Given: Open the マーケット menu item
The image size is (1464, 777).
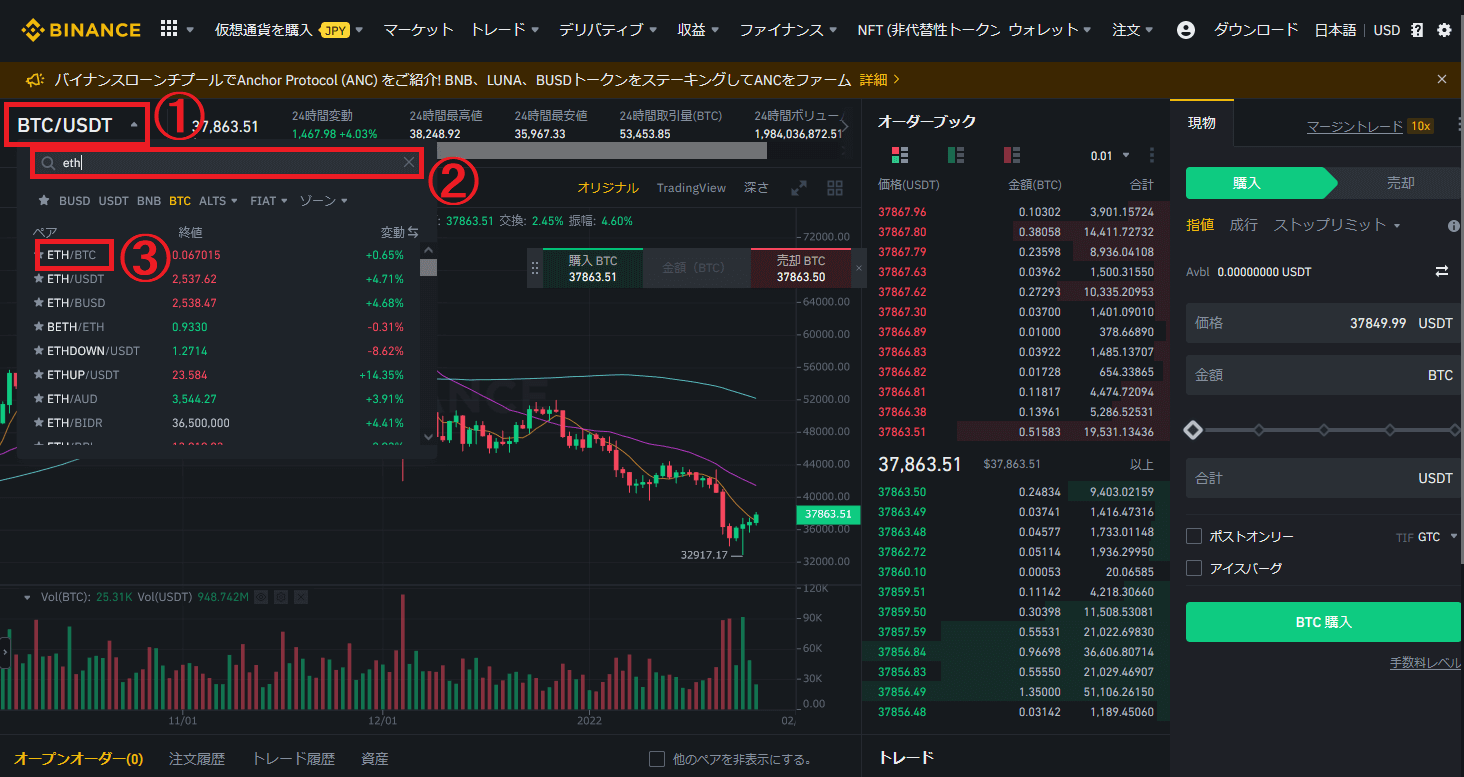Looking at the screenshot, I should tap(418, 30).
